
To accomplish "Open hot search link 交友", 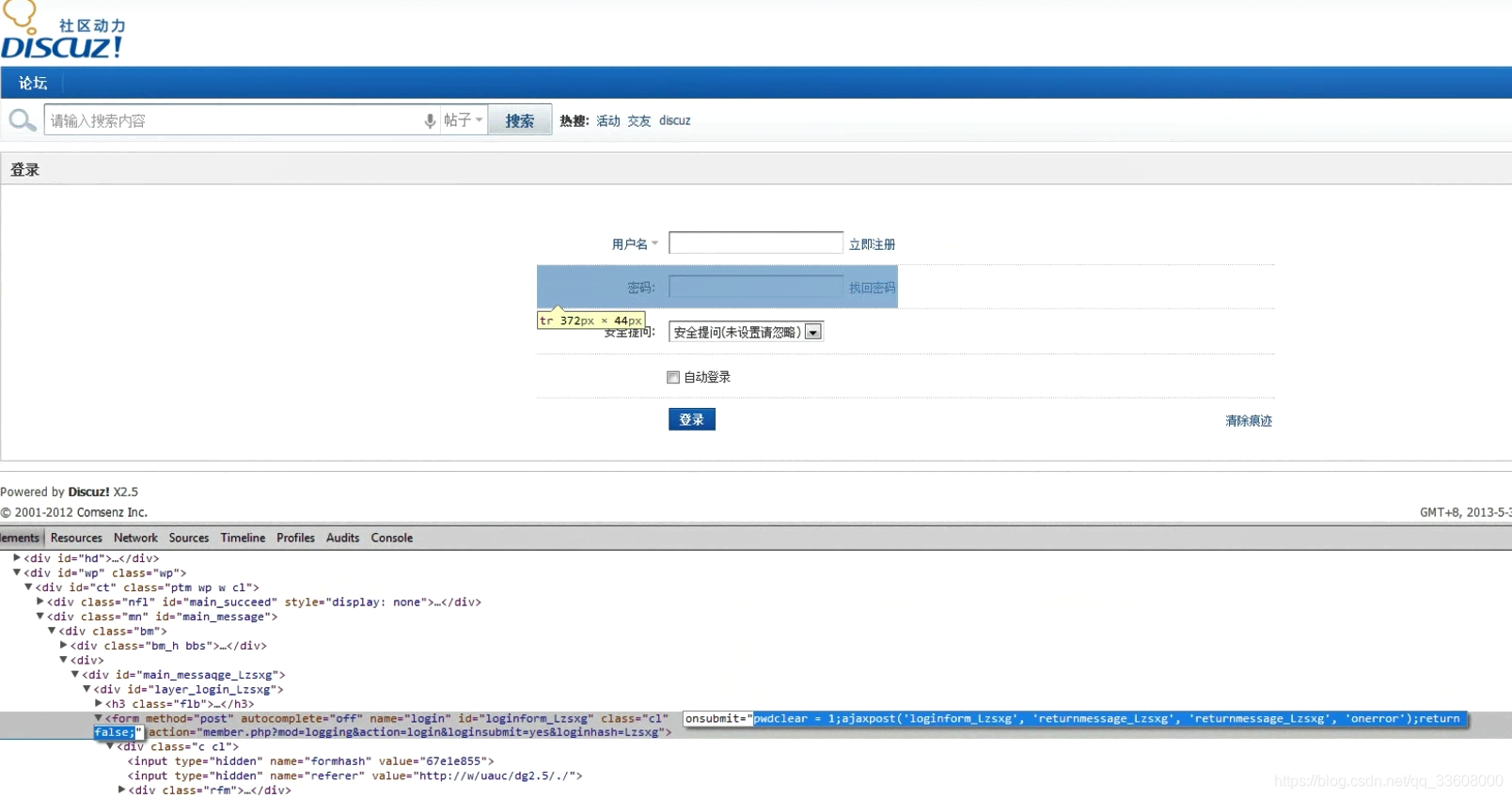I will [639, 120].
